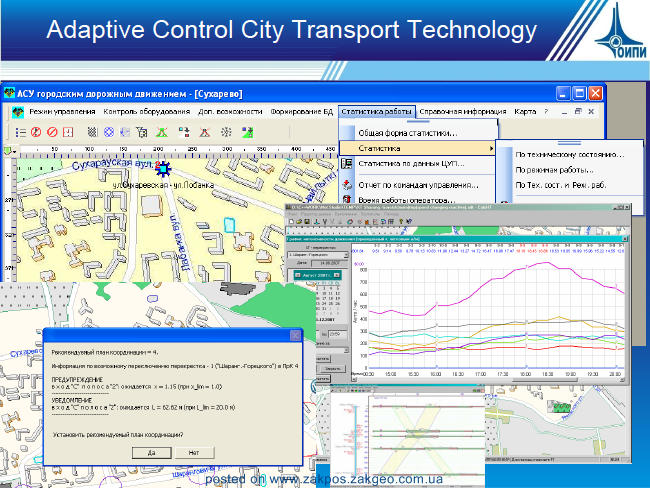Confirm with the Да button
Screen dimensions: 650x488
[x=152, y=453]
